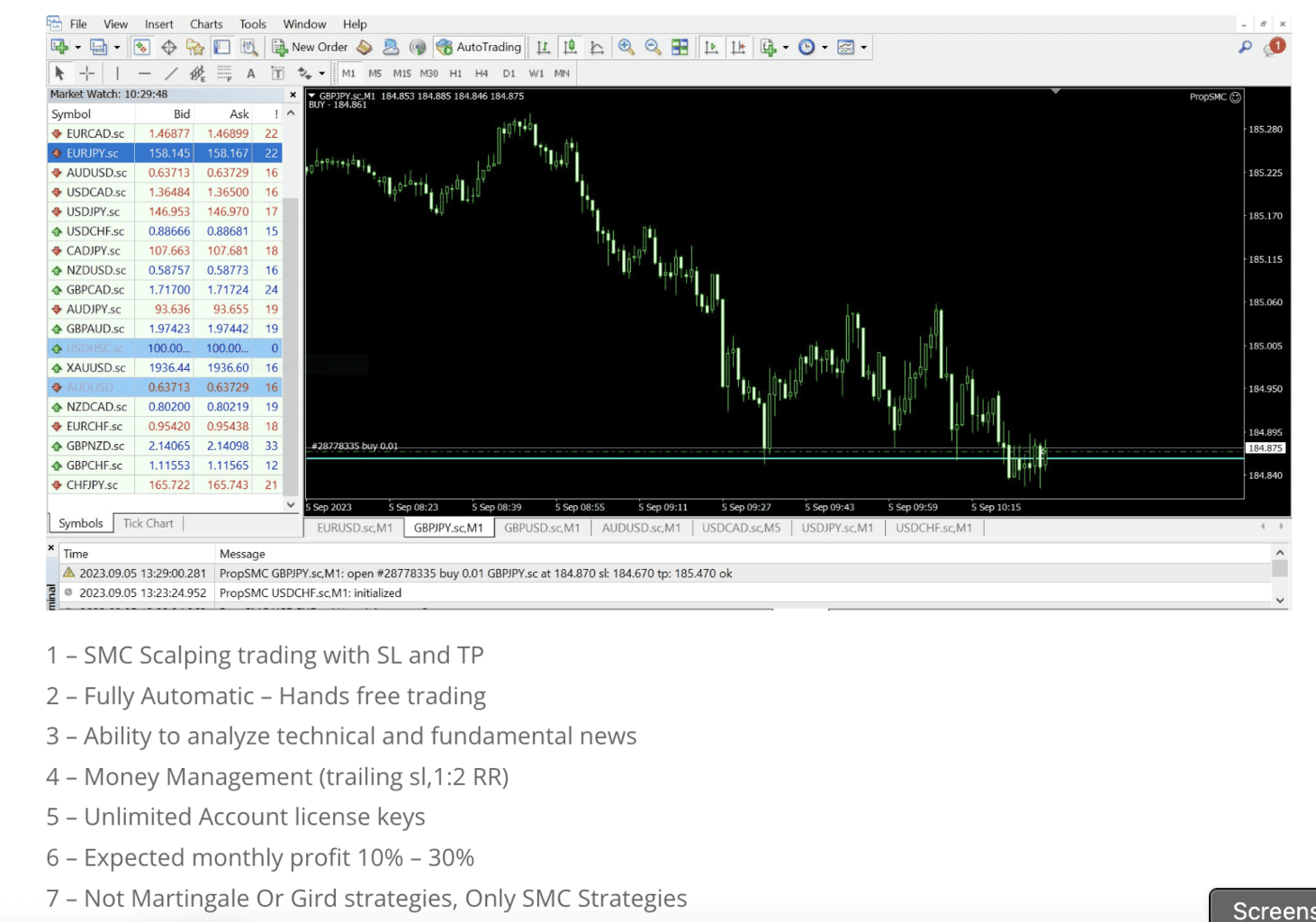
Task: Select the Trendline tool
Action: coord(171,73)
